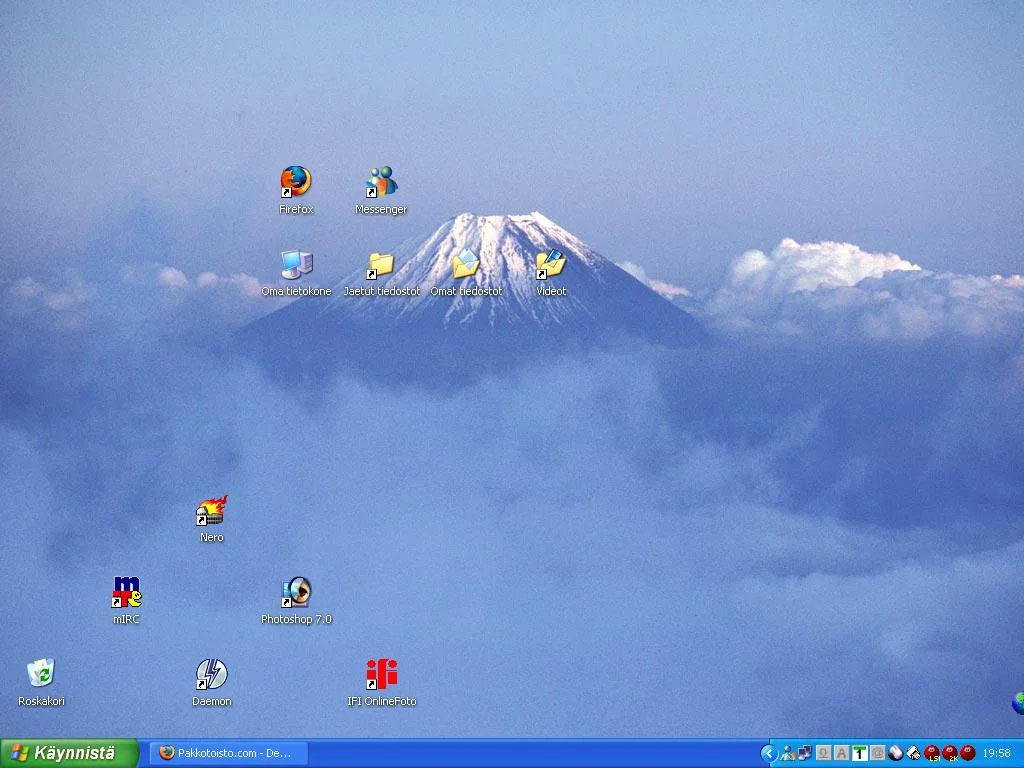This screenshot has width=1024, height=768.
Task: Click the red LSI tray icon
Action: (932, 753)
